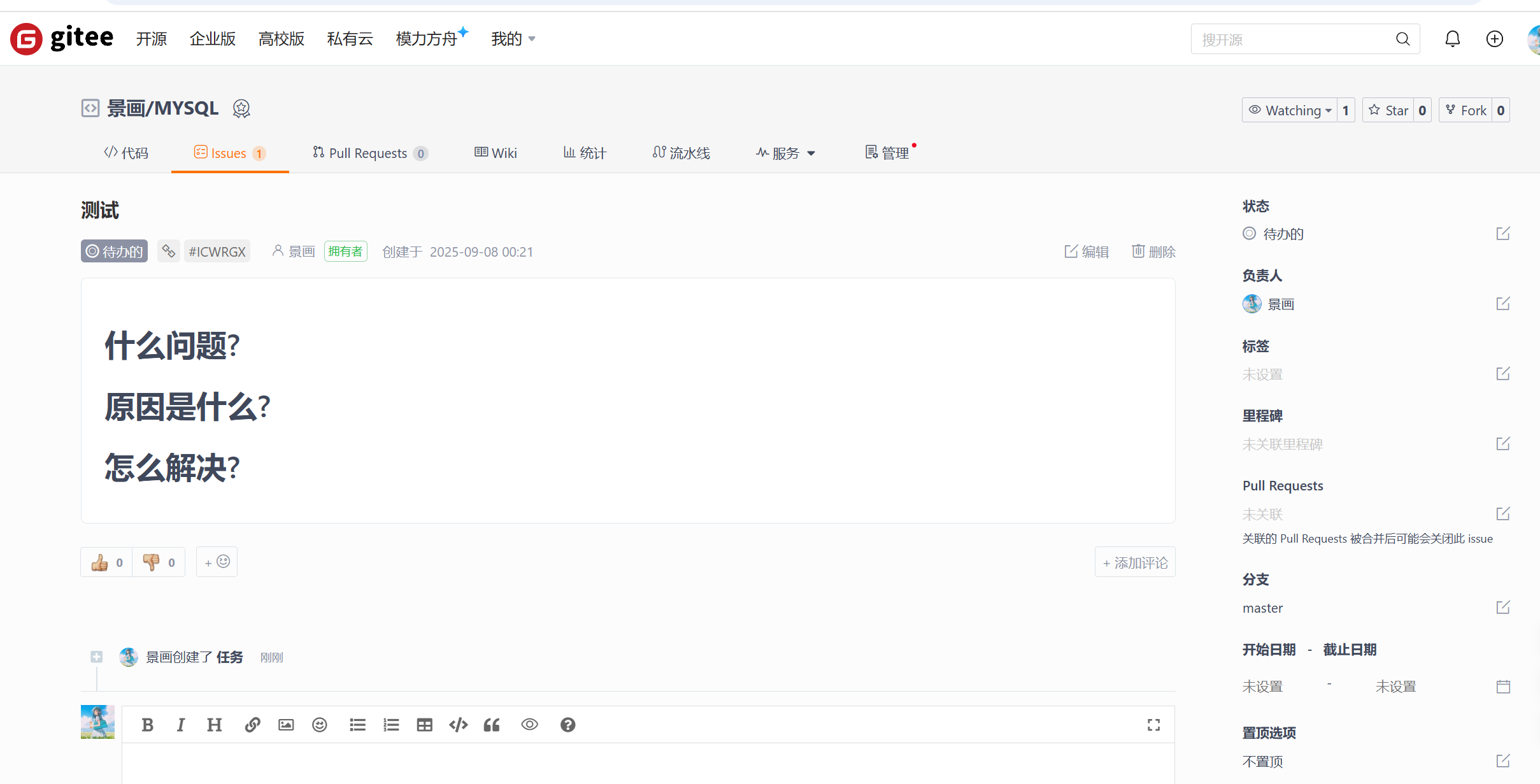Toggle the preview eye in the editor toolbar
Image resolution: width=1540 pixels, height=784 pixels.
(x=529, y=725)
